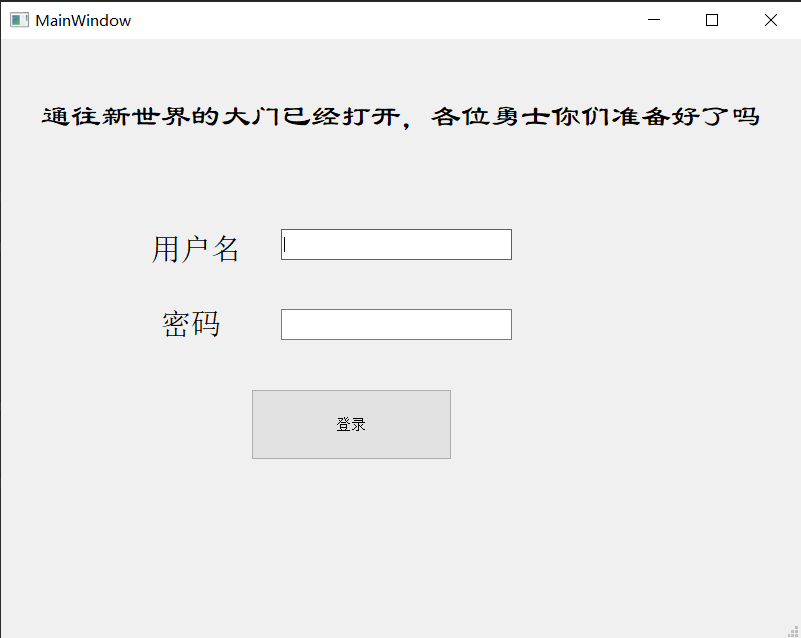Click inside the 用户名 username input field
801x638 pixels.
click(x=396, y=244)
